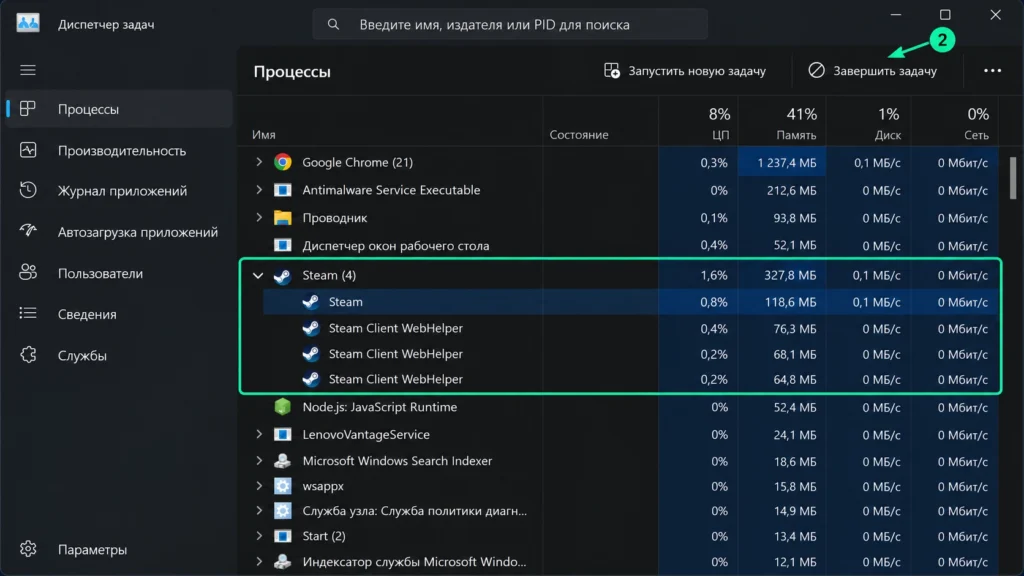1024x576 pixels.
Task: Click the Проводник folder icon
Action: click(x=283, y=217)
